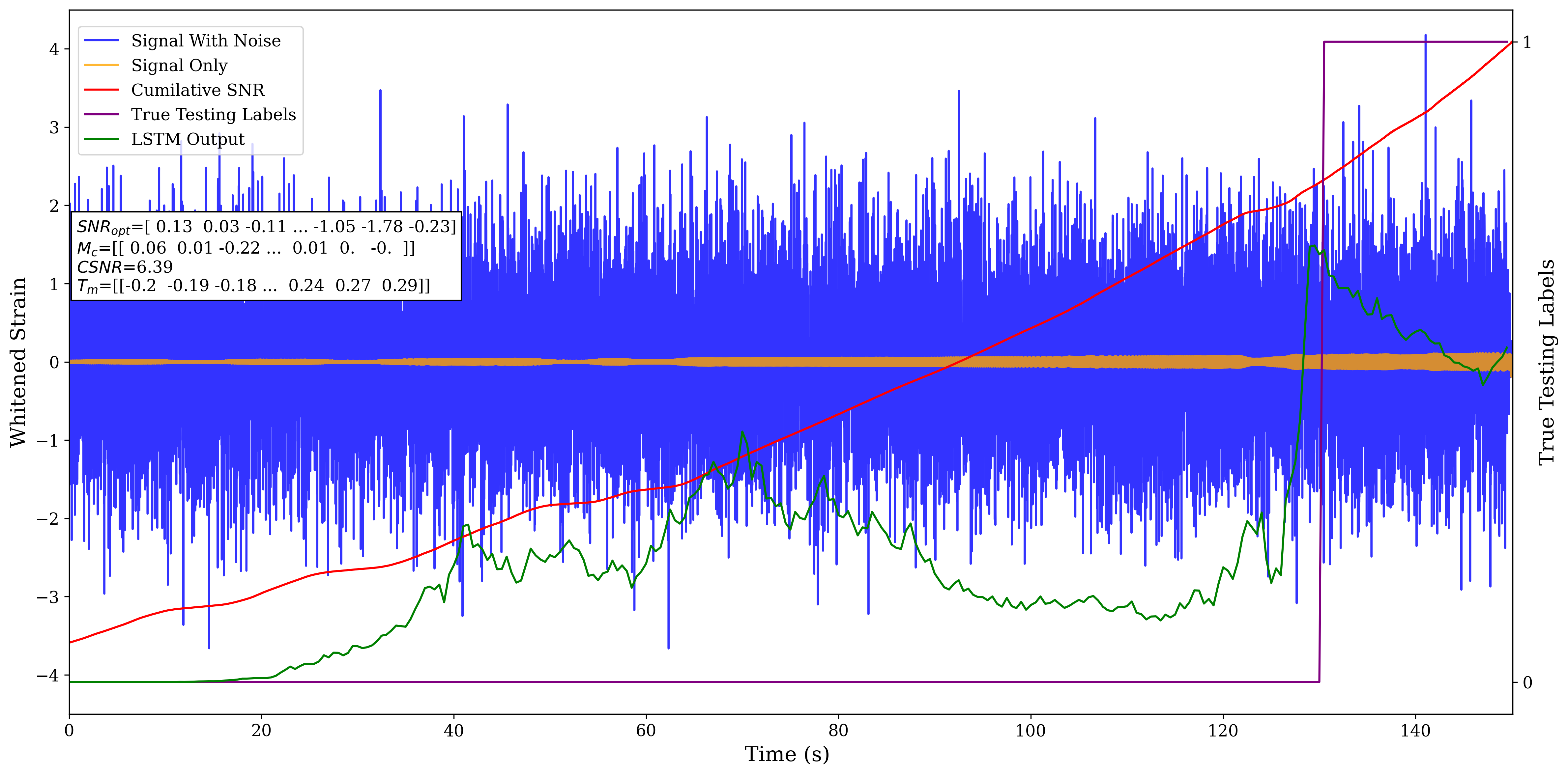The height and width of the screenshot is (775, 1568).
Task: Click the orange Signal Only legend line
Action: (x=101, y=65)
